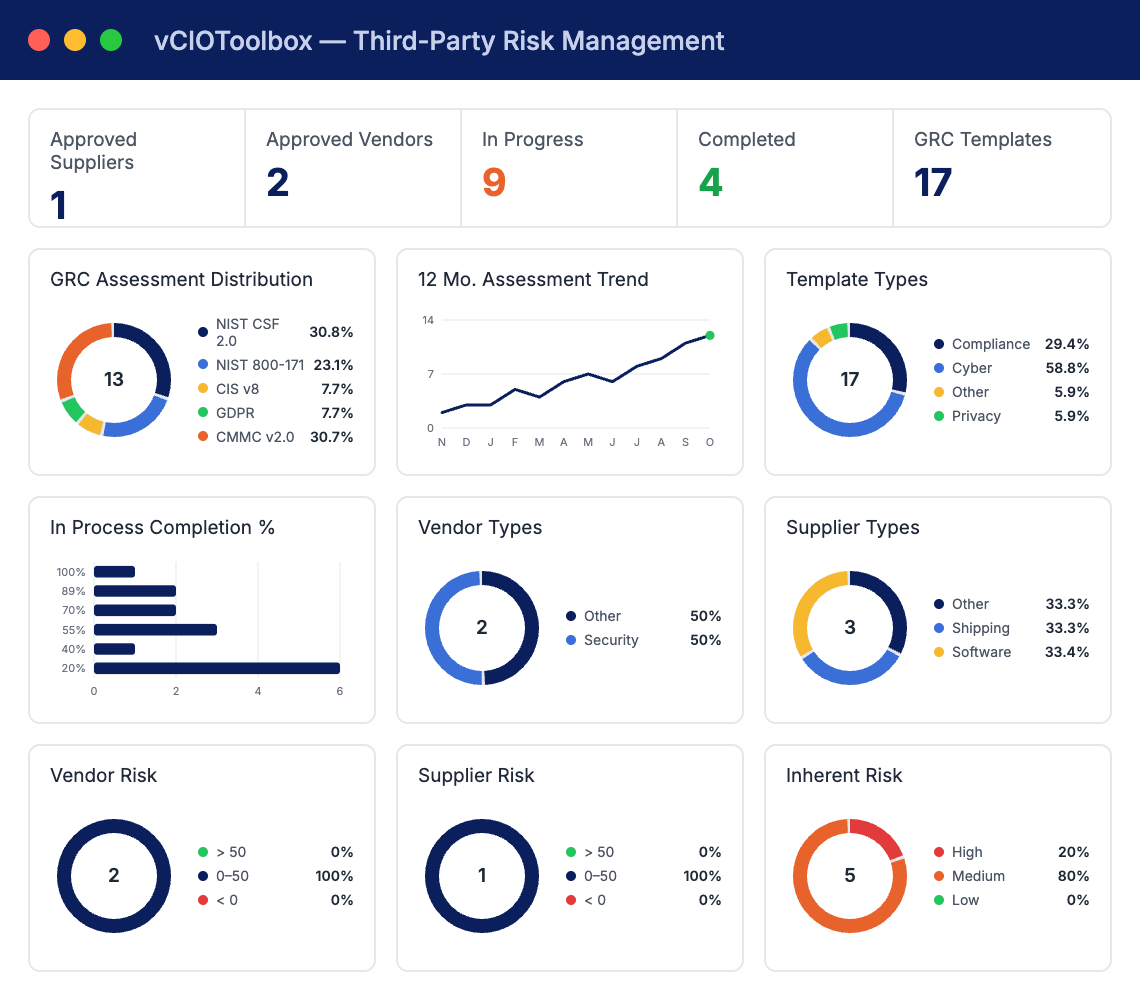
Task: Click the Supplier Risk card title
Action: (475, 775)
